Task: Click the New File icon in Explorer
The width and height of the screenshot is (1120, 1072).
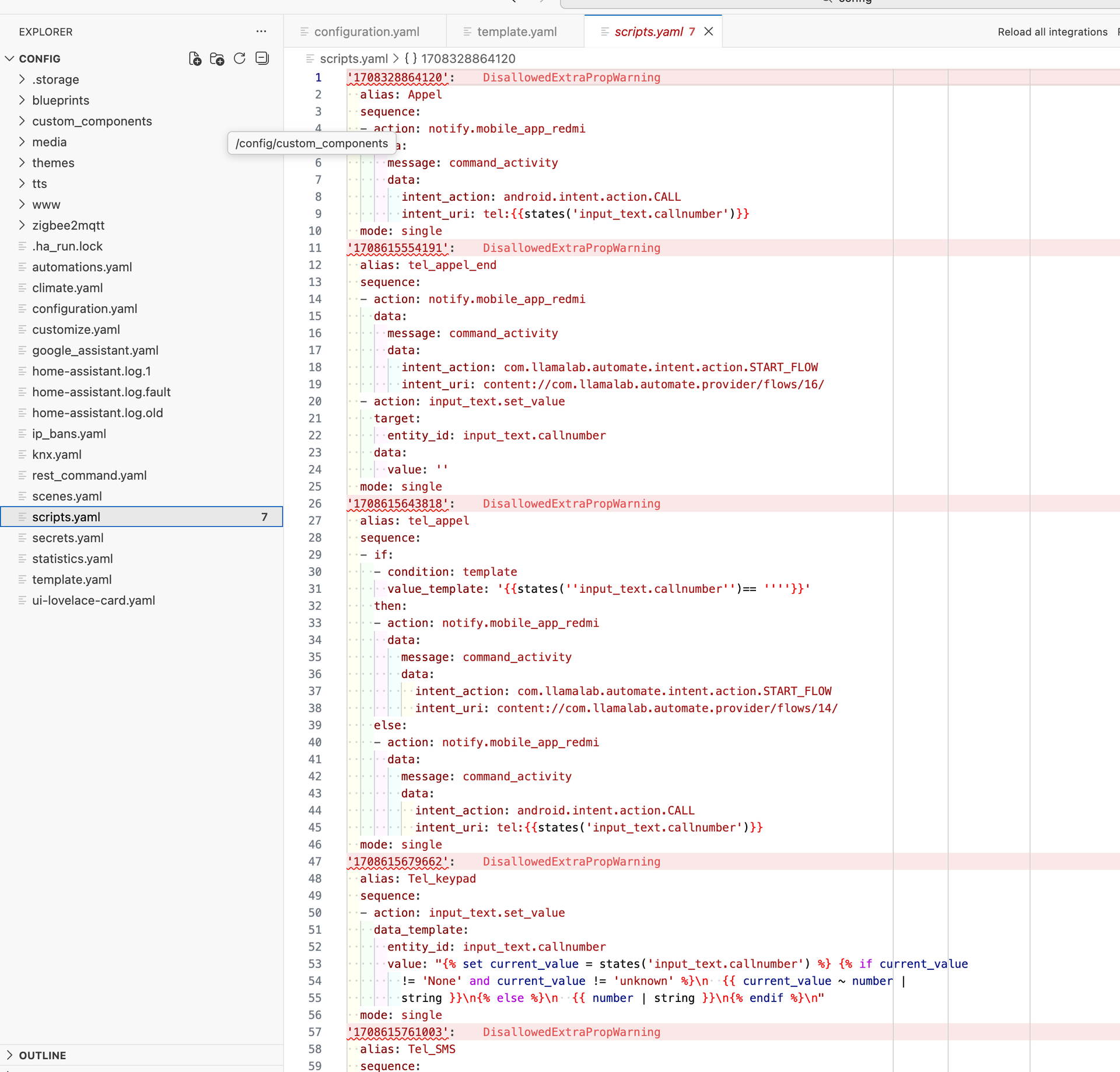Action: pos(195,59)
